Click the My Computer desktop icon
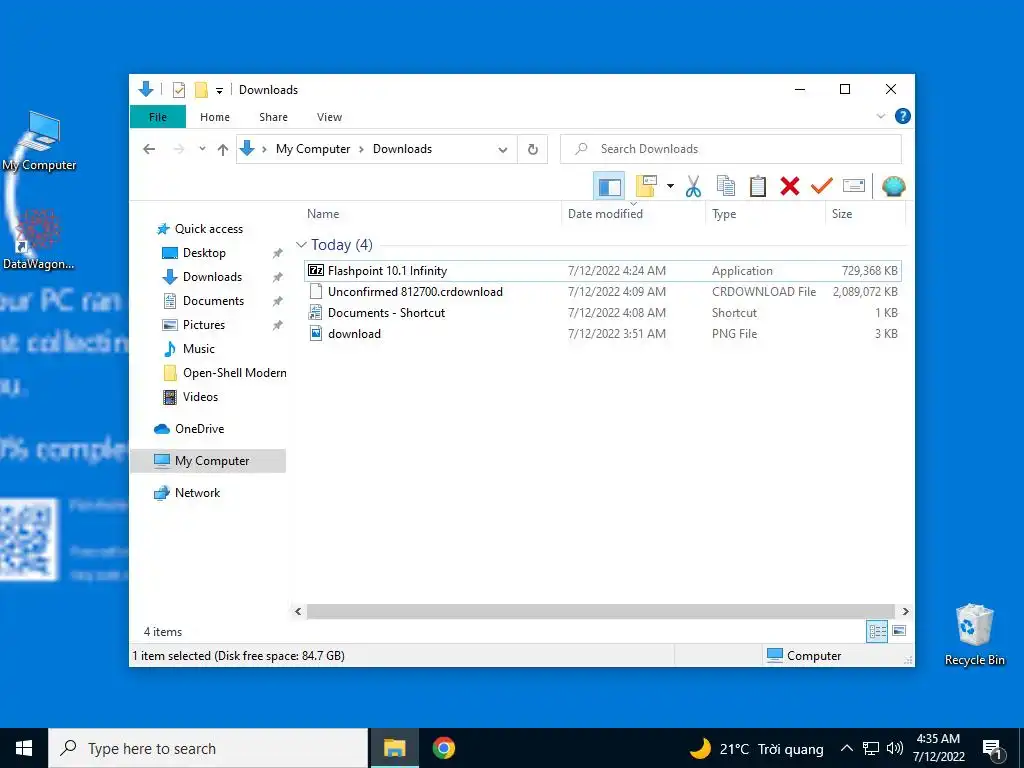Screen dimensions: 1024x768 (x=39, y=141)
